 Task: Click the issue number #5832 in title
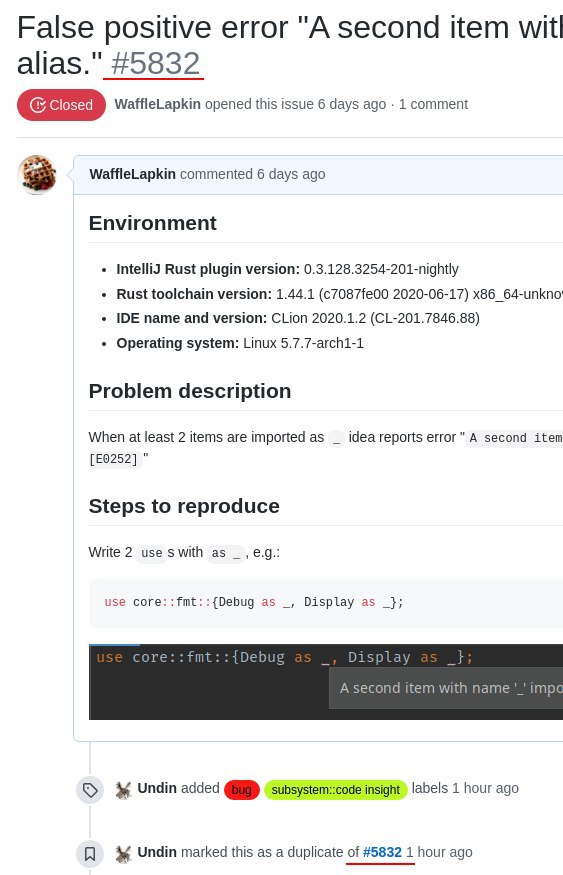pyautogui.click(x=155, y=63)
